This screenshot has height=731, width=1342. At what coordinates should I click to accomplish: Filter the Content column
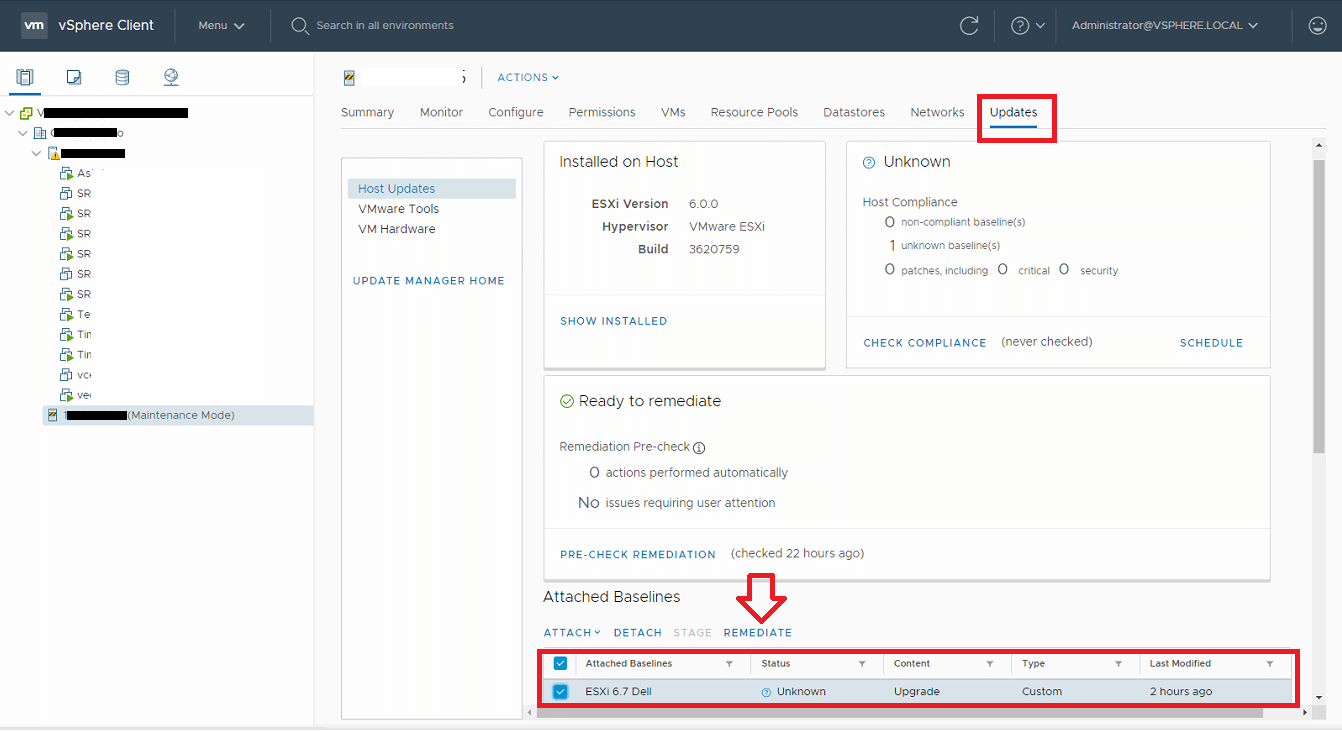[990, 664]
